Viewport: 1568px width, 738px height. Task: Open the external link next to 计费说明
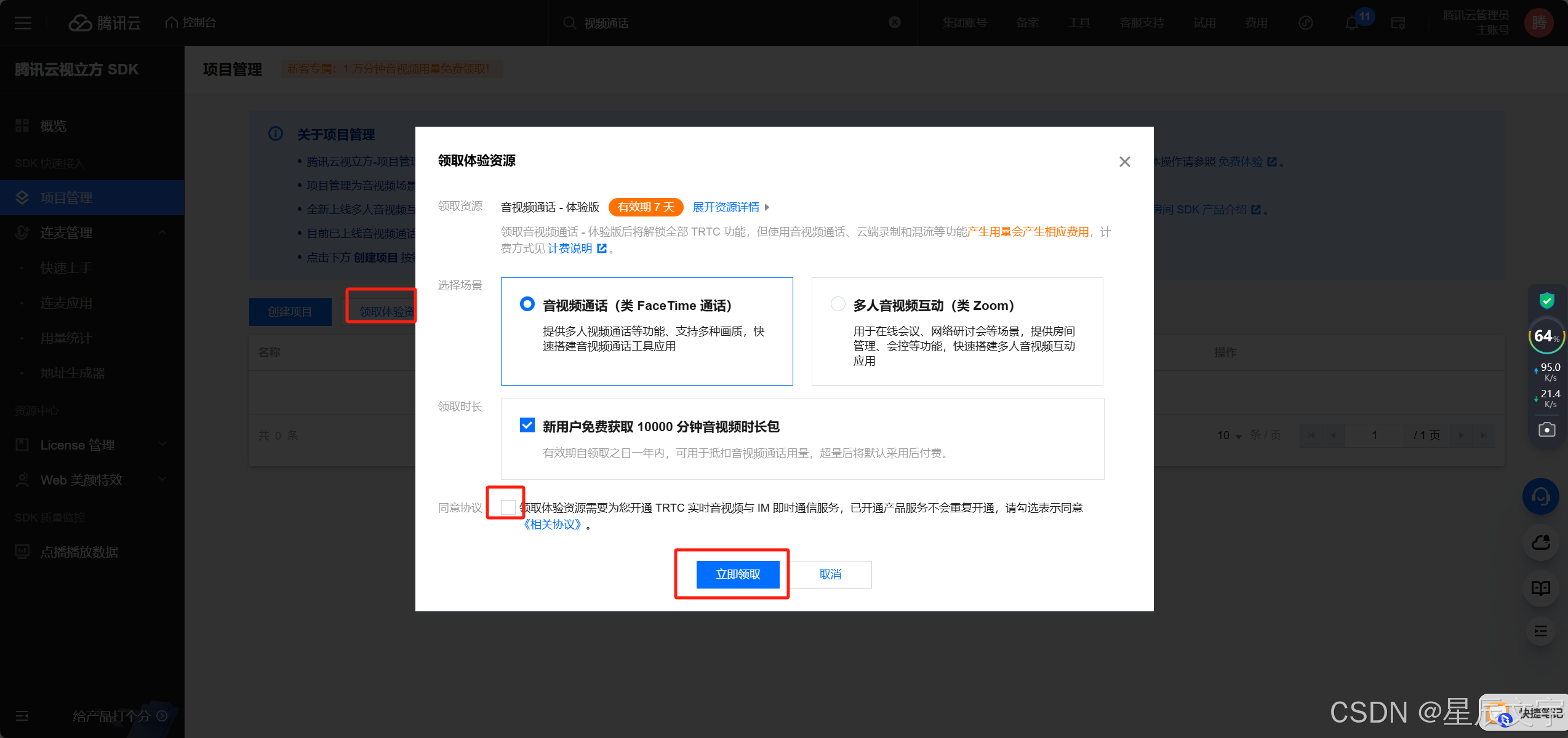(x=602, y=248)
